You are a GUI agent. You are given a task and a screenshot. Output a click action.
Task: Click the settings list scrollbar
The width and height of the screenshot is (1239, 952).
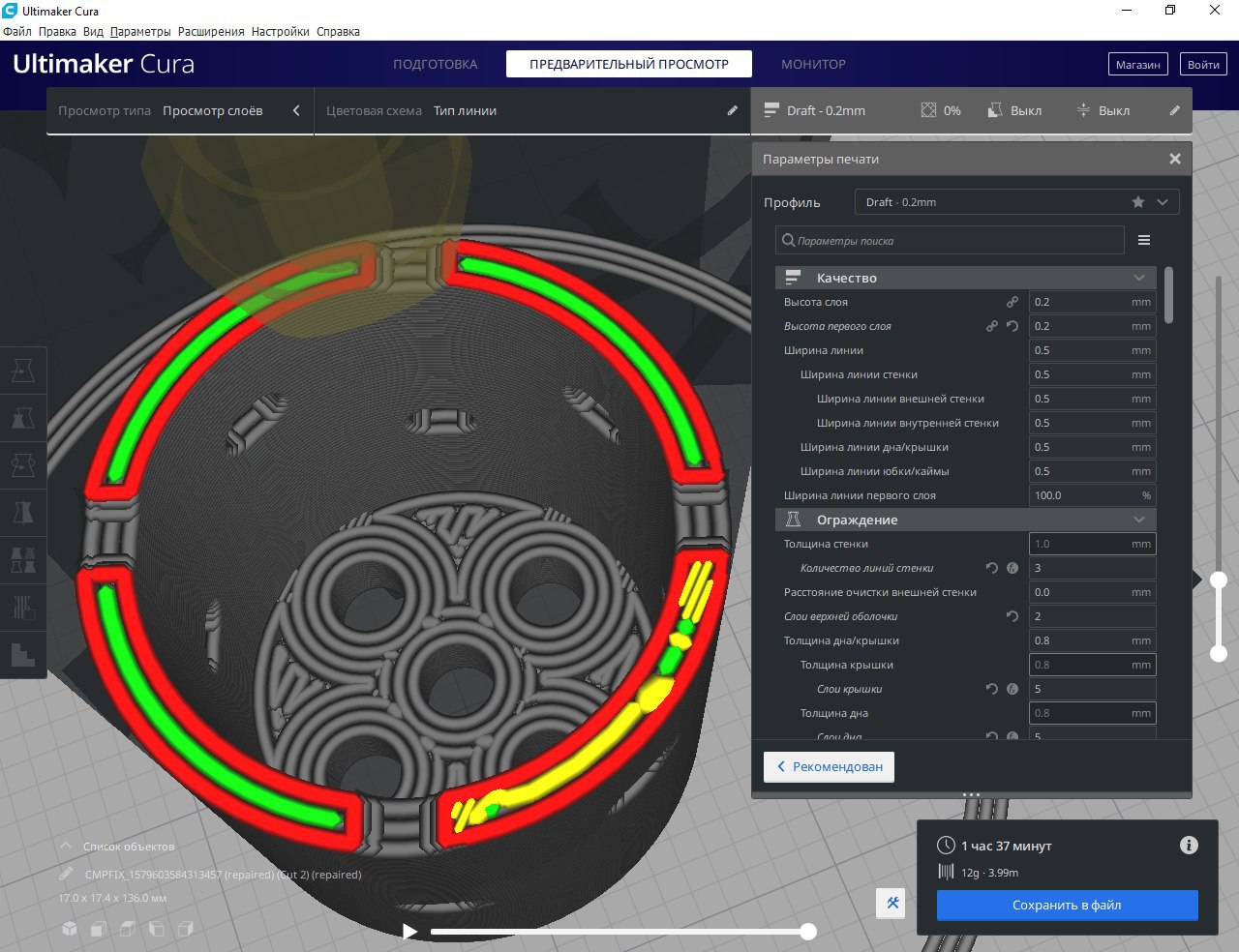[x=1169, y=295]
